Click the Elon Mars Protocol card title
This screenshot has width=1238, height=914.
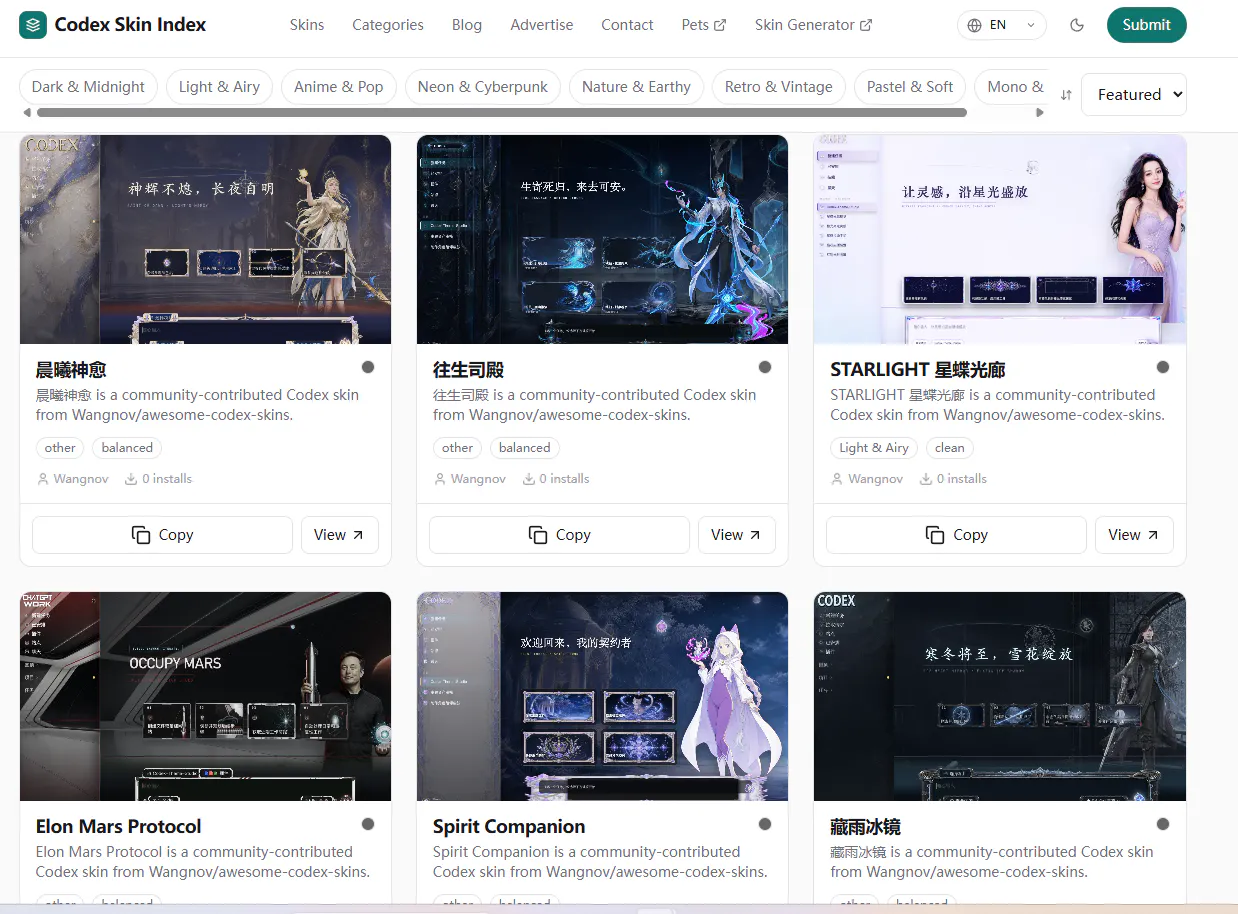(x=119, y=827)
